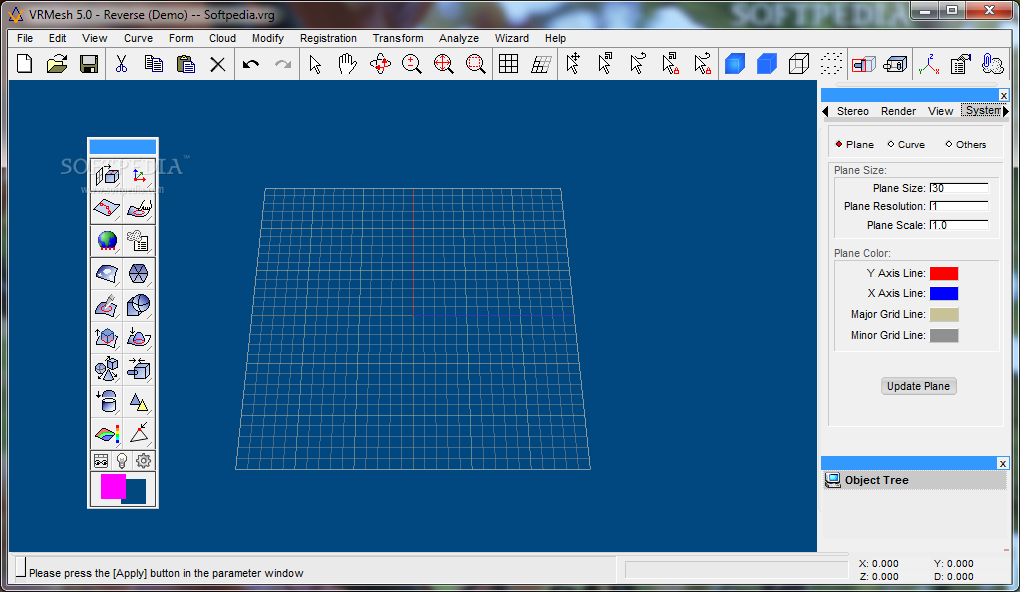This screenshot has width=1020, height=592.
Task: Click the Paste clipboard icon
Action: (186, 64)
